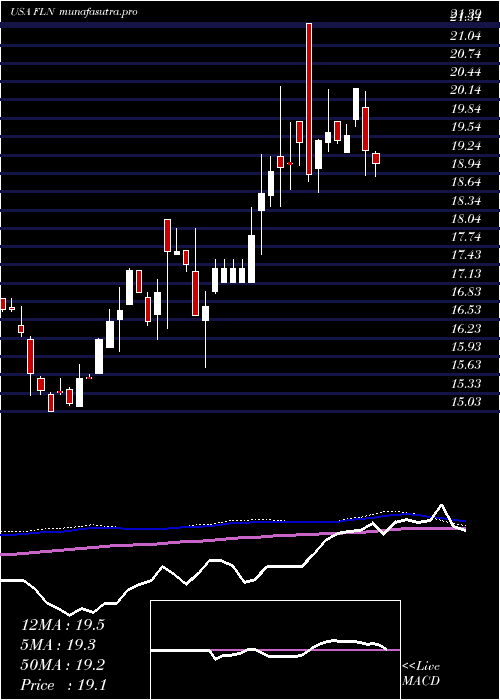Click the 20.74 price axis label
The width and height of the screenshot is (500, 700).
coord(466,54)
